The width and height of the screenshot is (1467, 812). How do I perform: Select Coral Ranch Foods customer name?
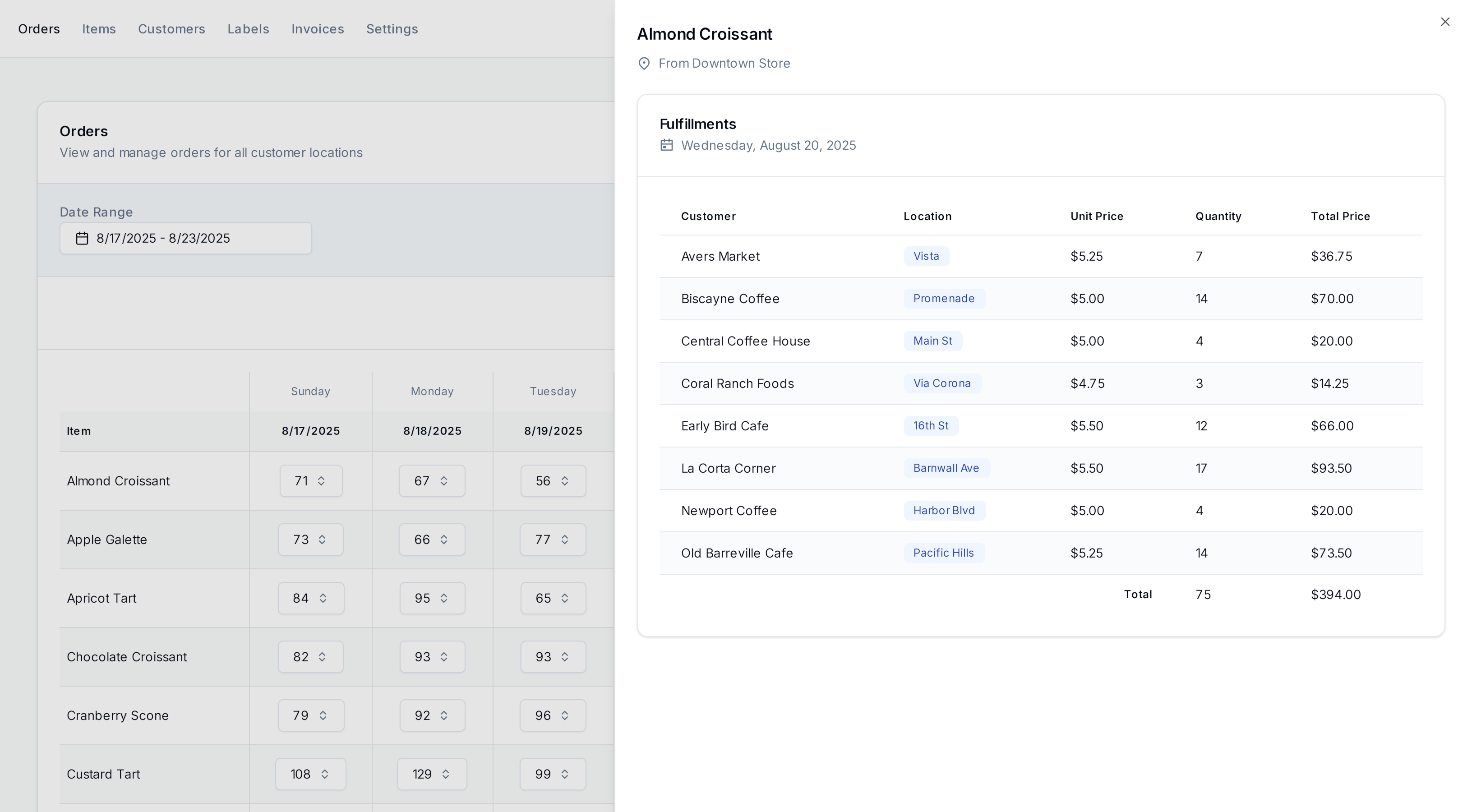point(738,383)
